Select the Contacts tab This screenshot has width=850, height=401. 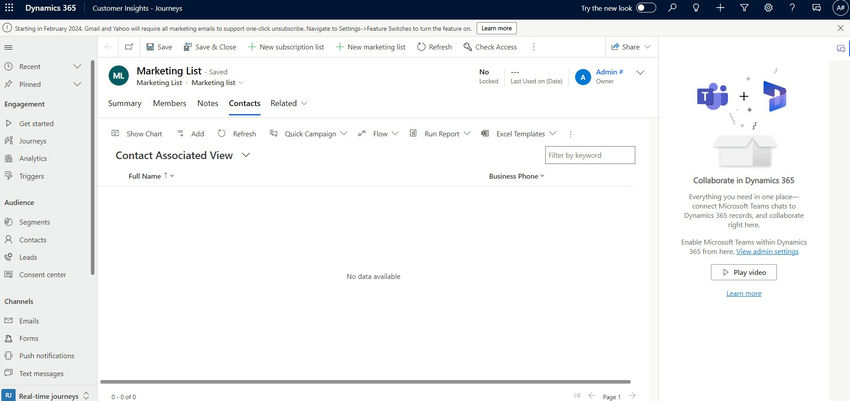pyautogui.click(x=244, y=104)
